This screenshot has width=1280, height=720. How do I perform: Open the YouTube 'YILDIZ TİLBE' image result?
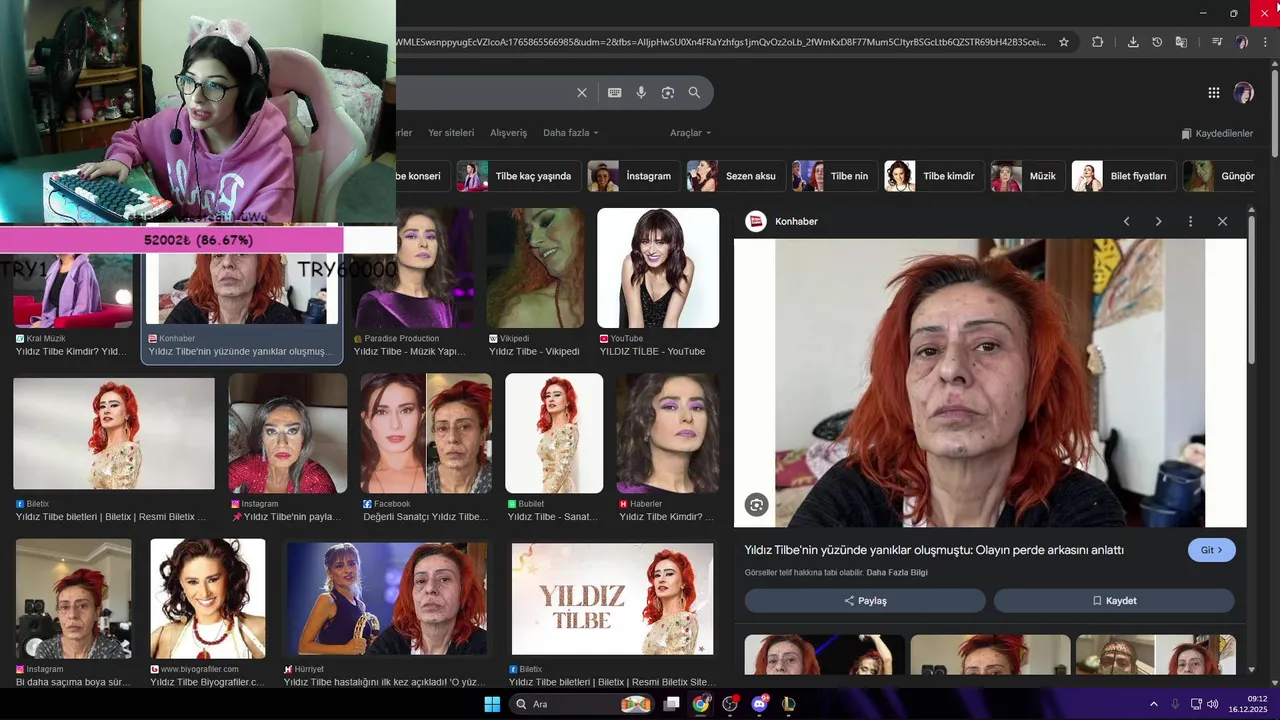coord(658,268)
